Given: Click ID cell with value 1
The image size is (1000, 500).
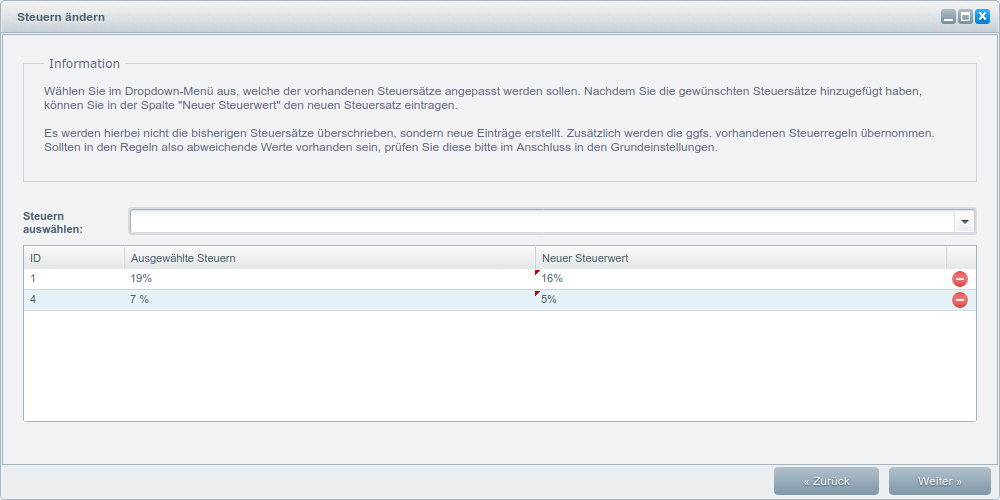Looking at the screenshot, I should 74,279.
